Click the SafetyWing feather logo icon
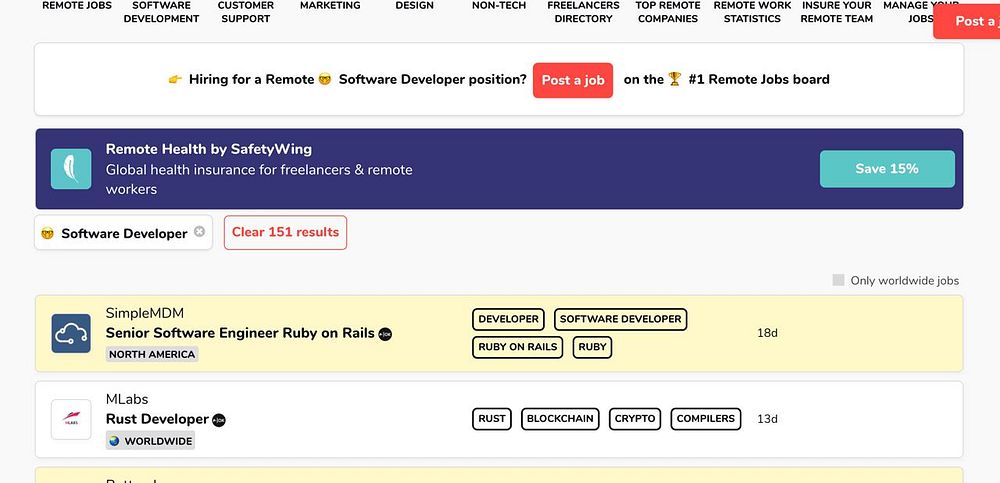The height and width of the screenshot is (483, 1000). click(71, 169)
